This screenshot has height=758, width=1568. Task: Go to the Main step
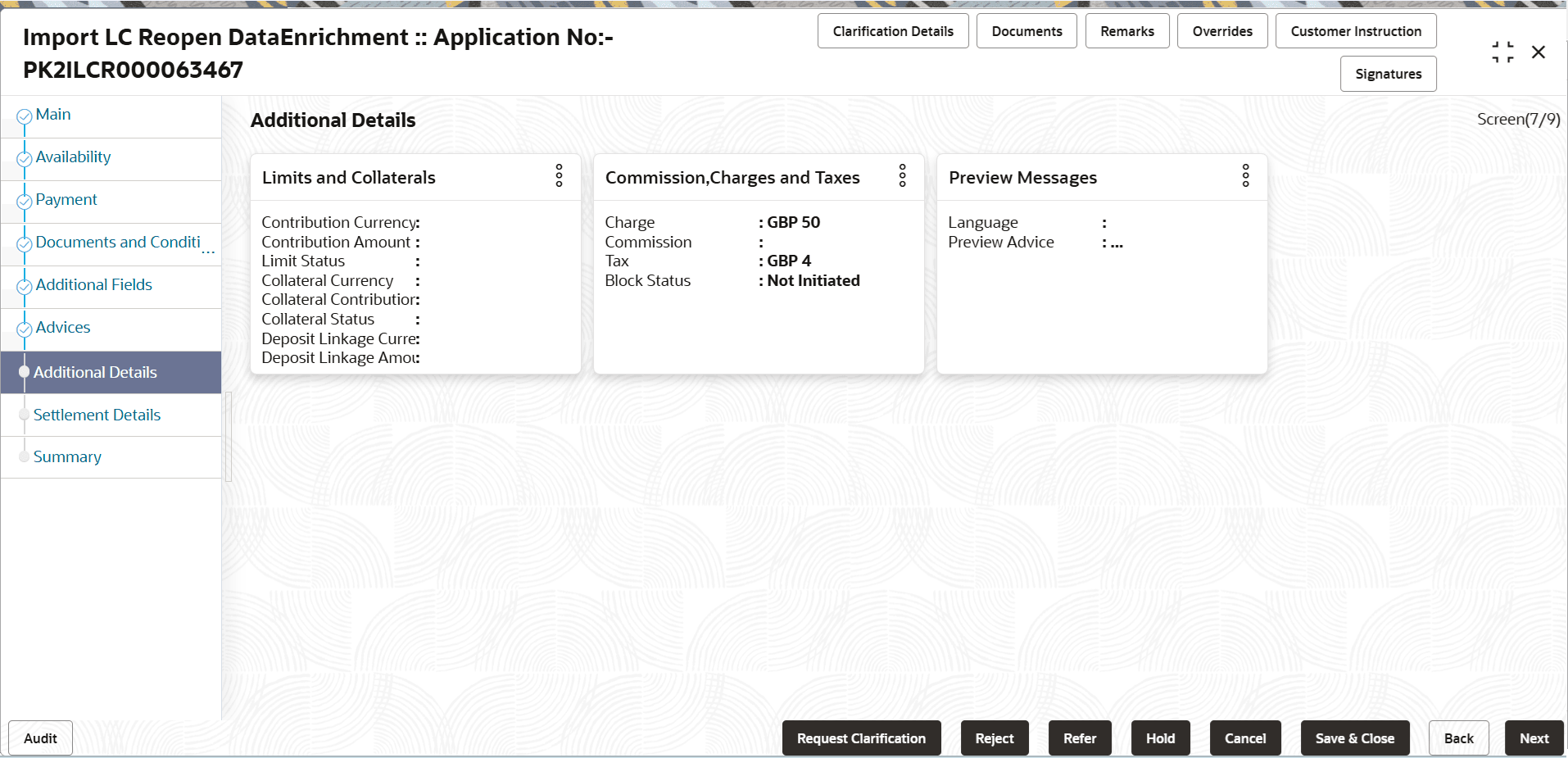[x=53, y=115]
